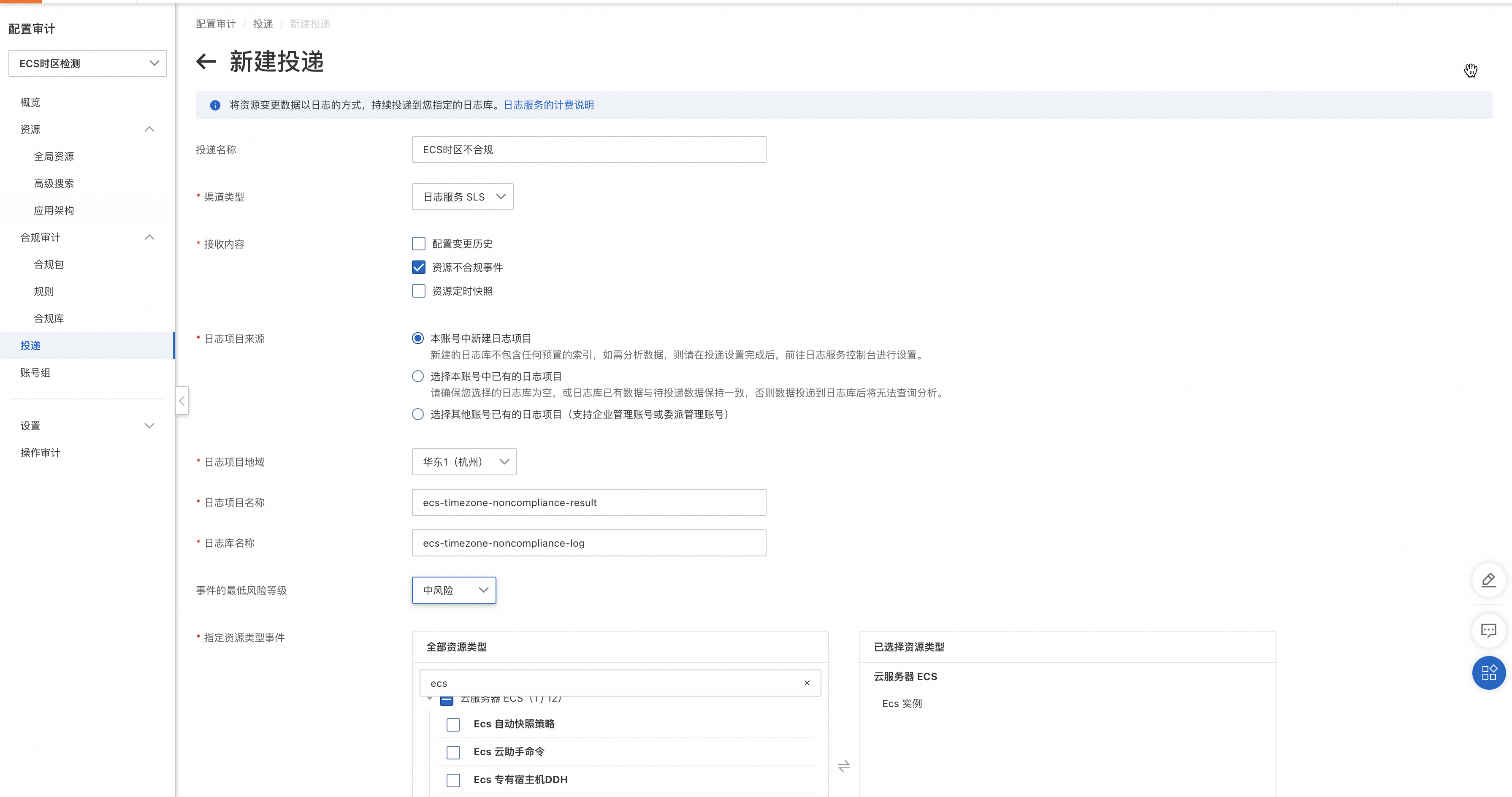Image resolution: width=1512 pixels, height=797 pixels.
Task: Click the blue info icon in banner
Action: coord(215,105)
